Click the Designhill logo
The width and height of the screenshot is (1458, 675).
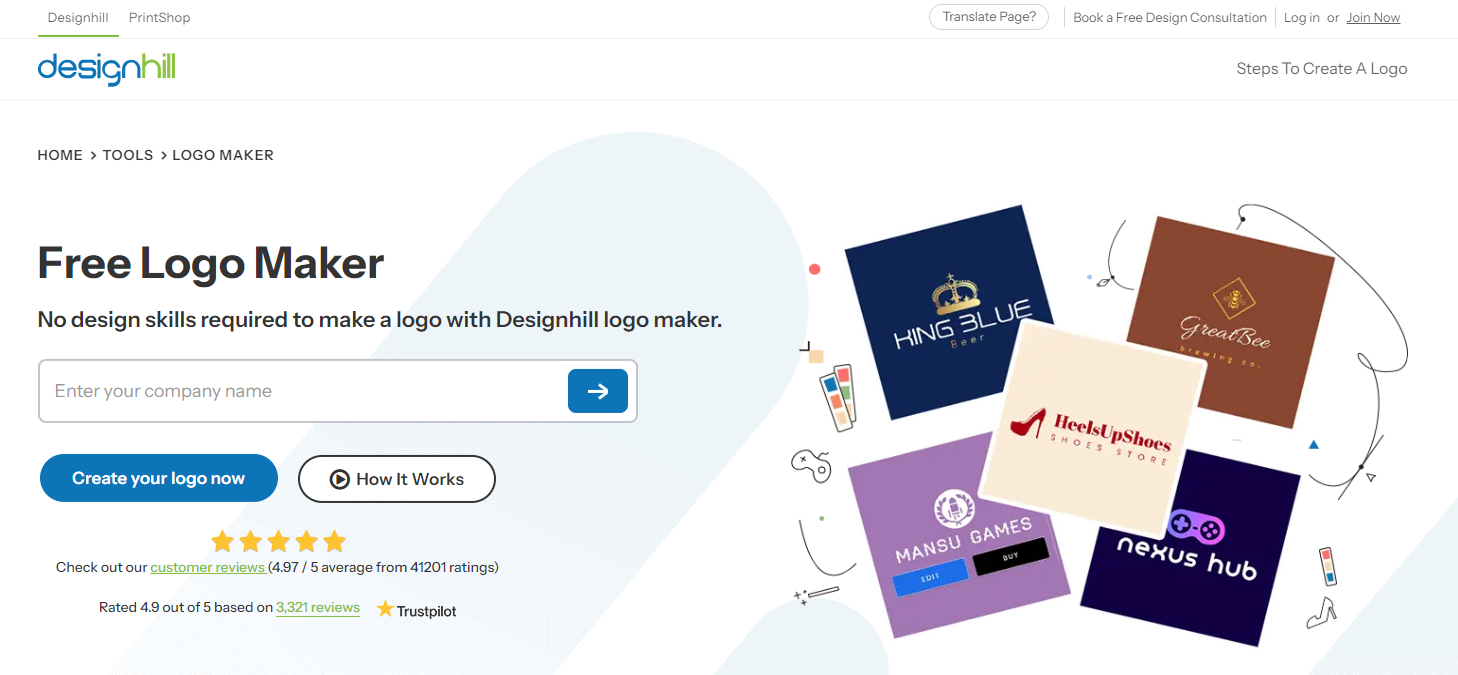106,69
